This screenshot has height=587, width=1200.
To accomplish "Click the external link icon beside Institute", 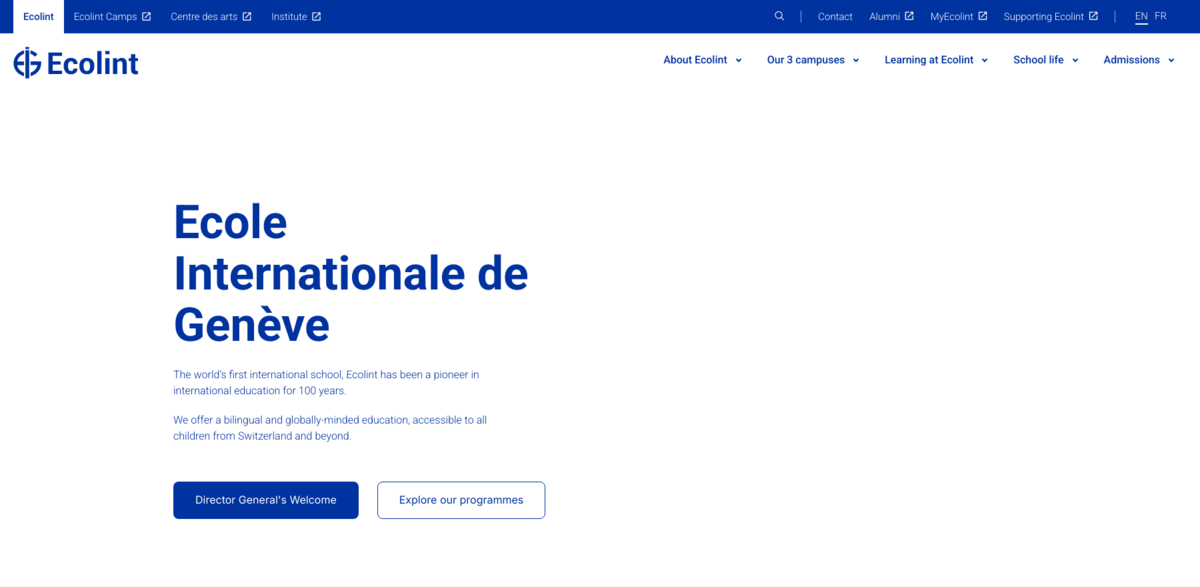I will click(319, 16).
